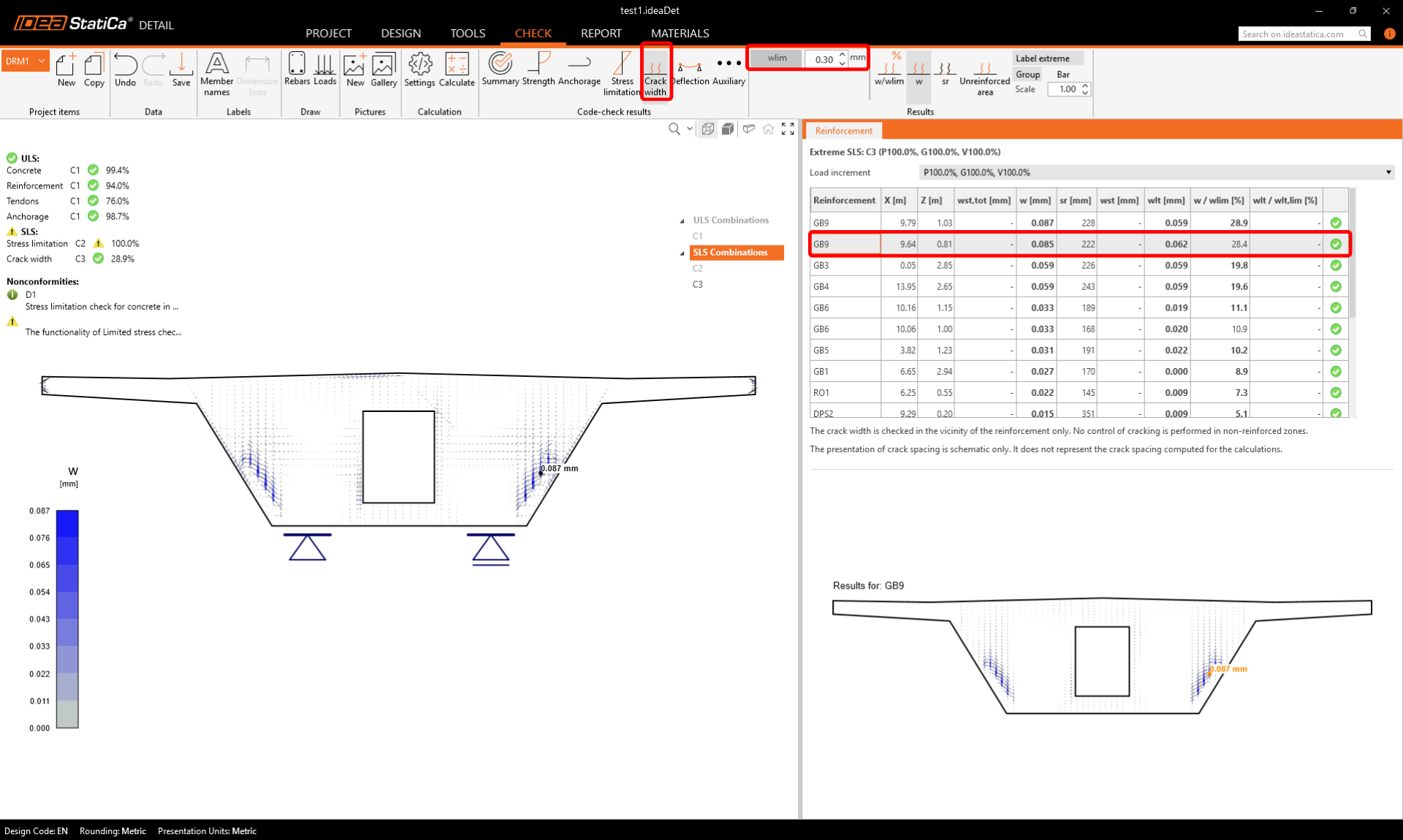Collapse the SLS Combinations tree node
Image resolution: width=1403 pixels, height=840 pixels.
tap(683, 253)
